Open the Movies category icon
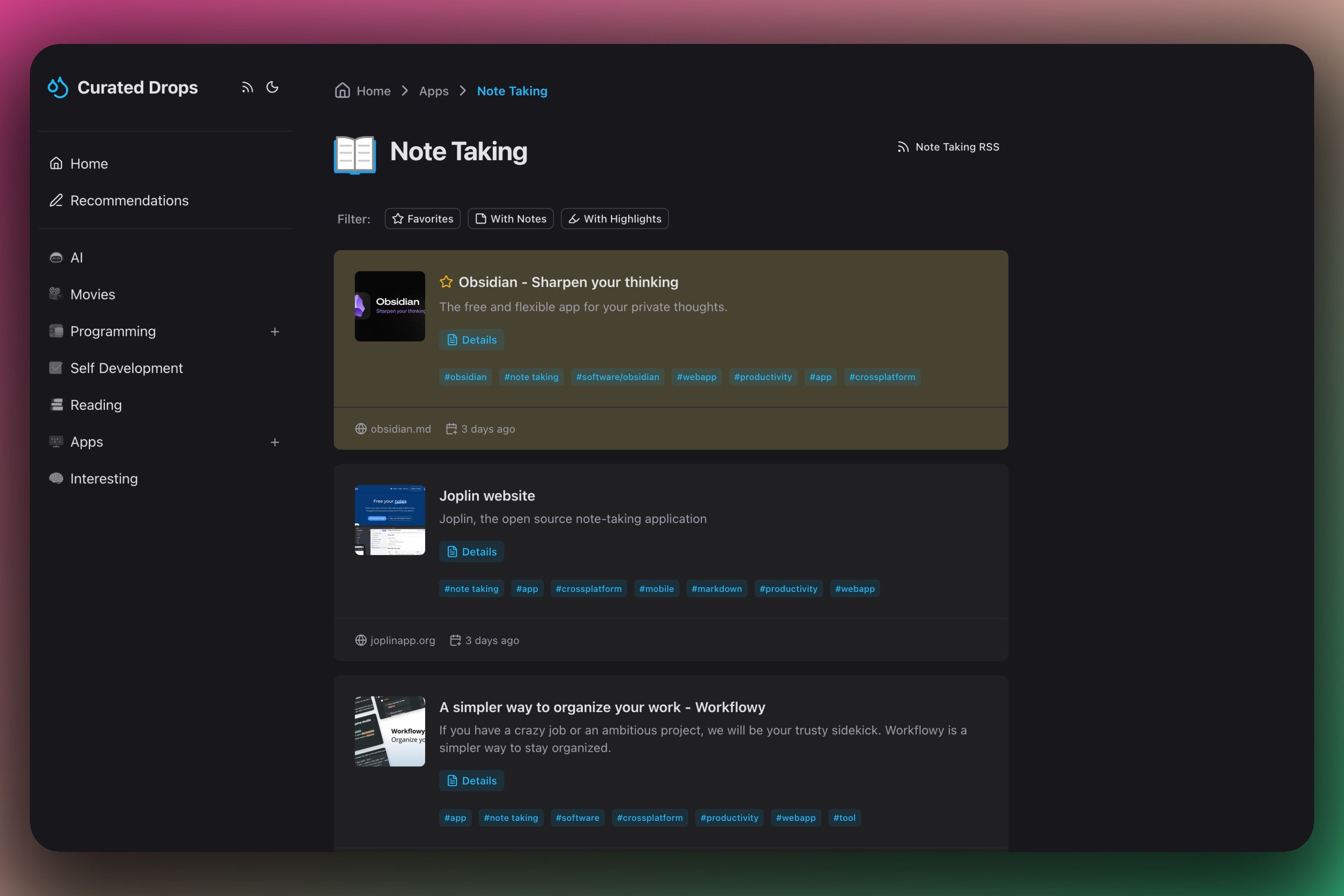 coord(56,294)
